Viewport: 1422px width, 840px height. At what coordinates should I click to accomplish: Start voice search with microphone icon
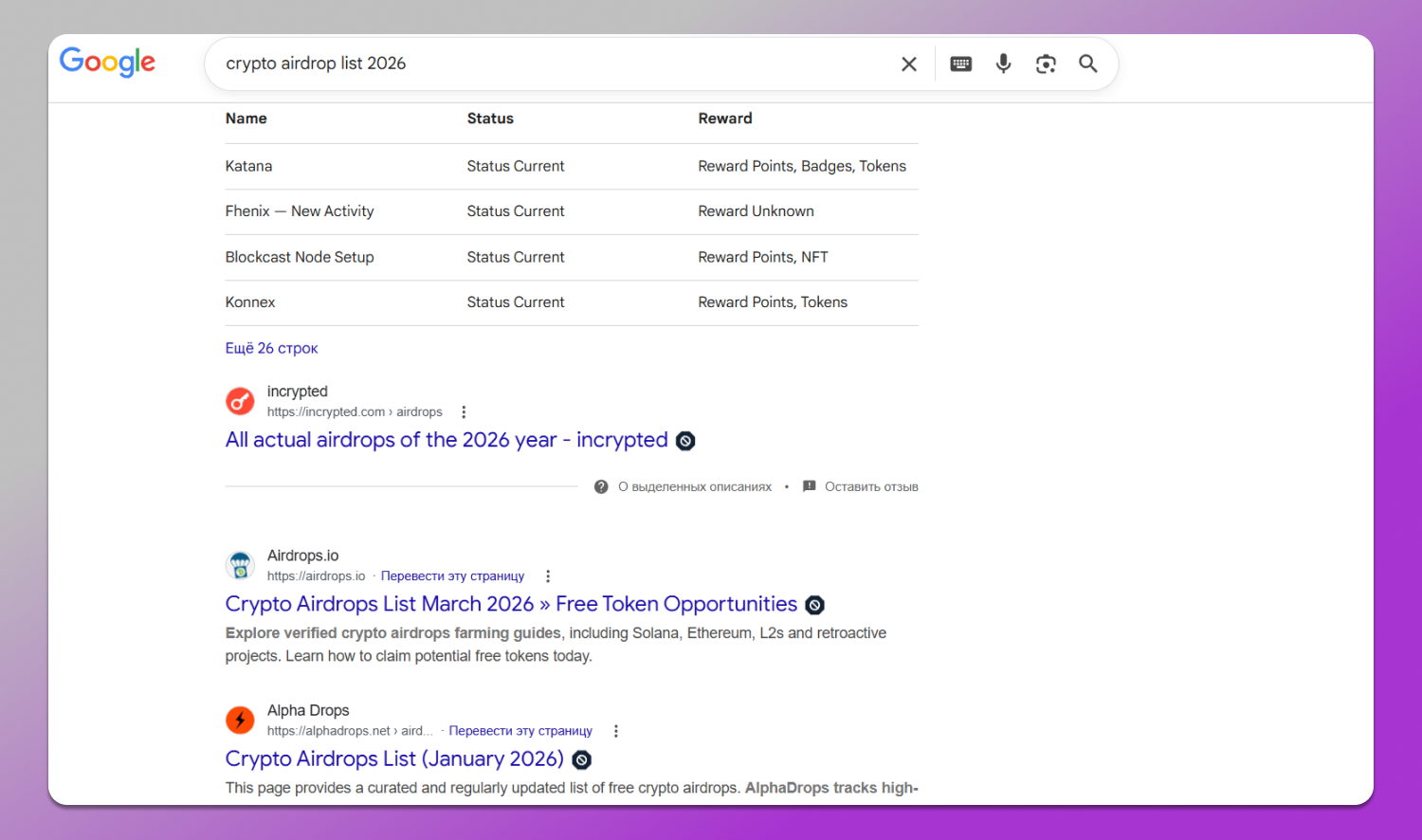tap(1003, 64)
